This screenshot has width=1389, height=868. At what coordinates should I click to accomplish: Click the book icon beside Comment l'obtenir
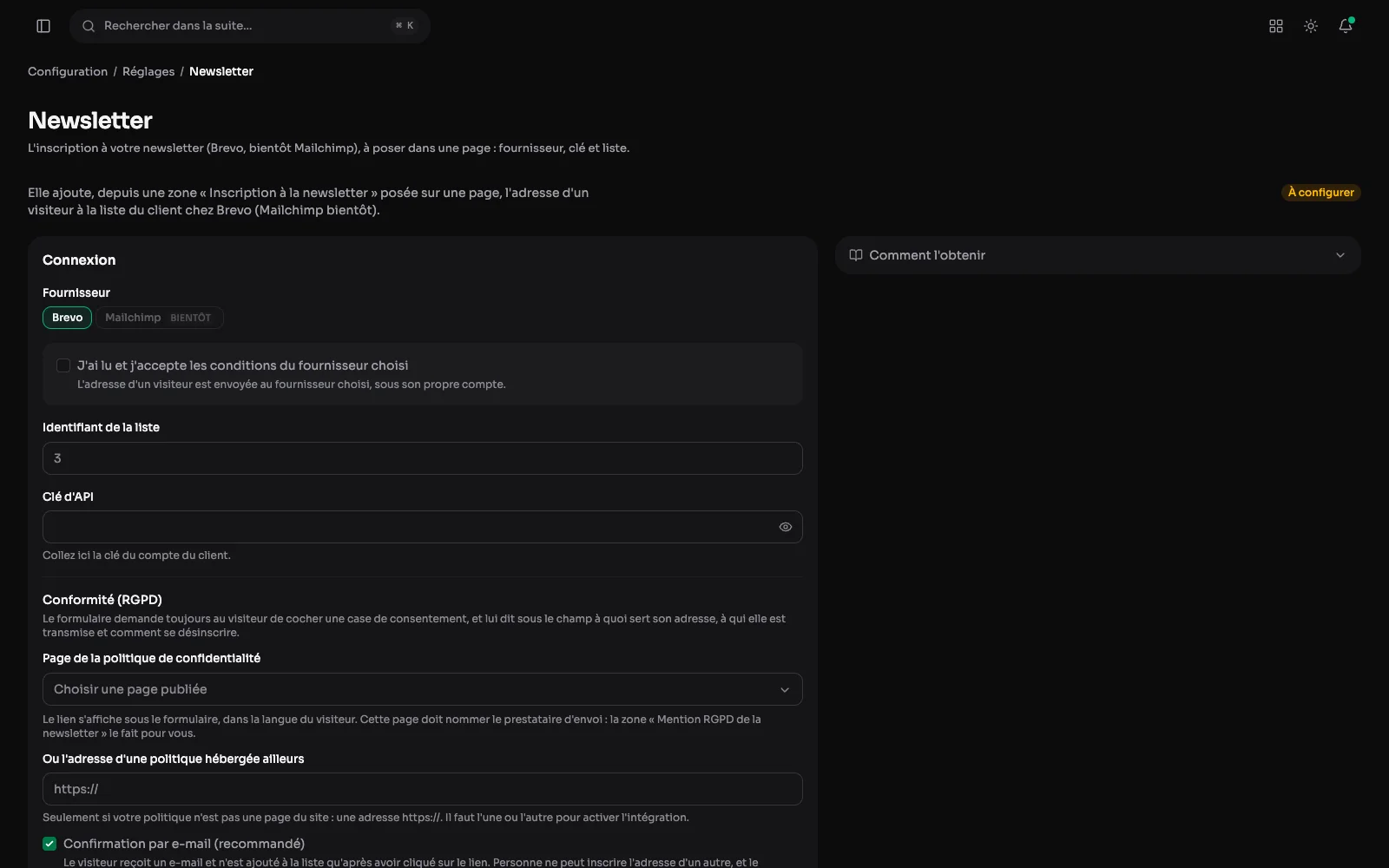856,255
